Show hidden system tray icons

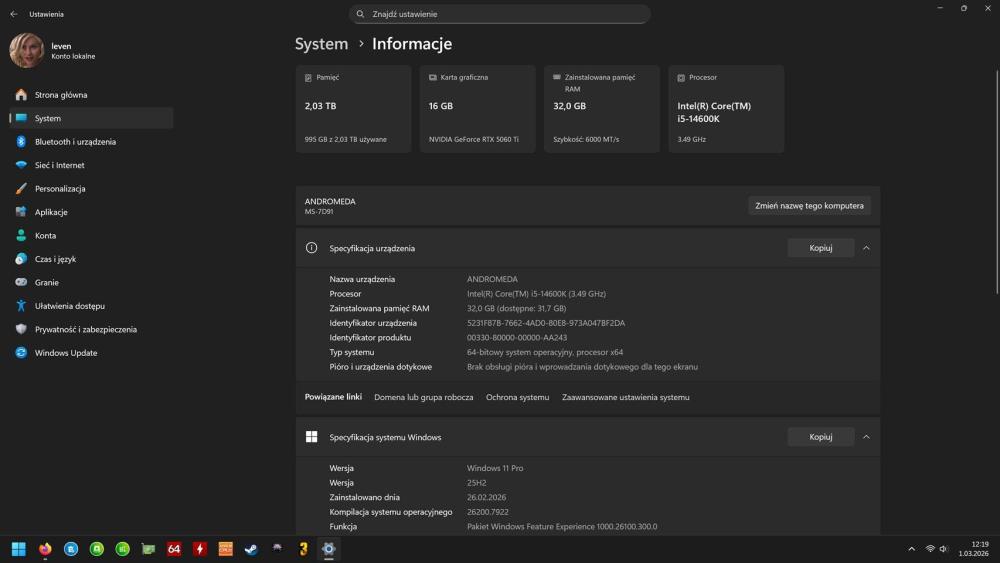[911, 549]
